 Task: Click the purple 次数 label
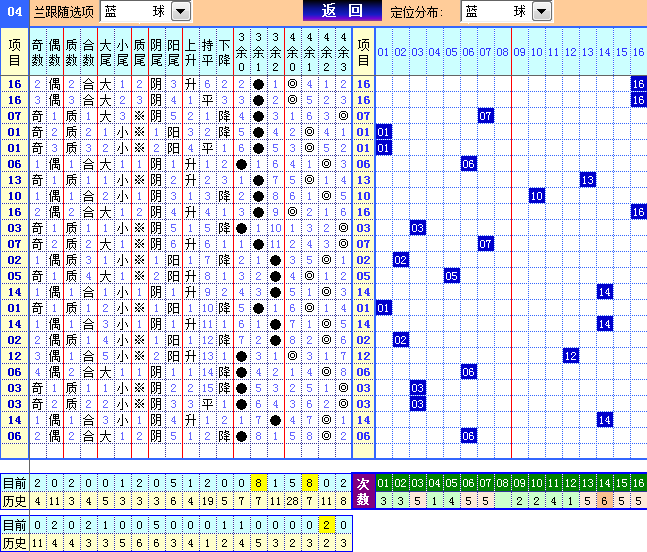pos(363,491)
